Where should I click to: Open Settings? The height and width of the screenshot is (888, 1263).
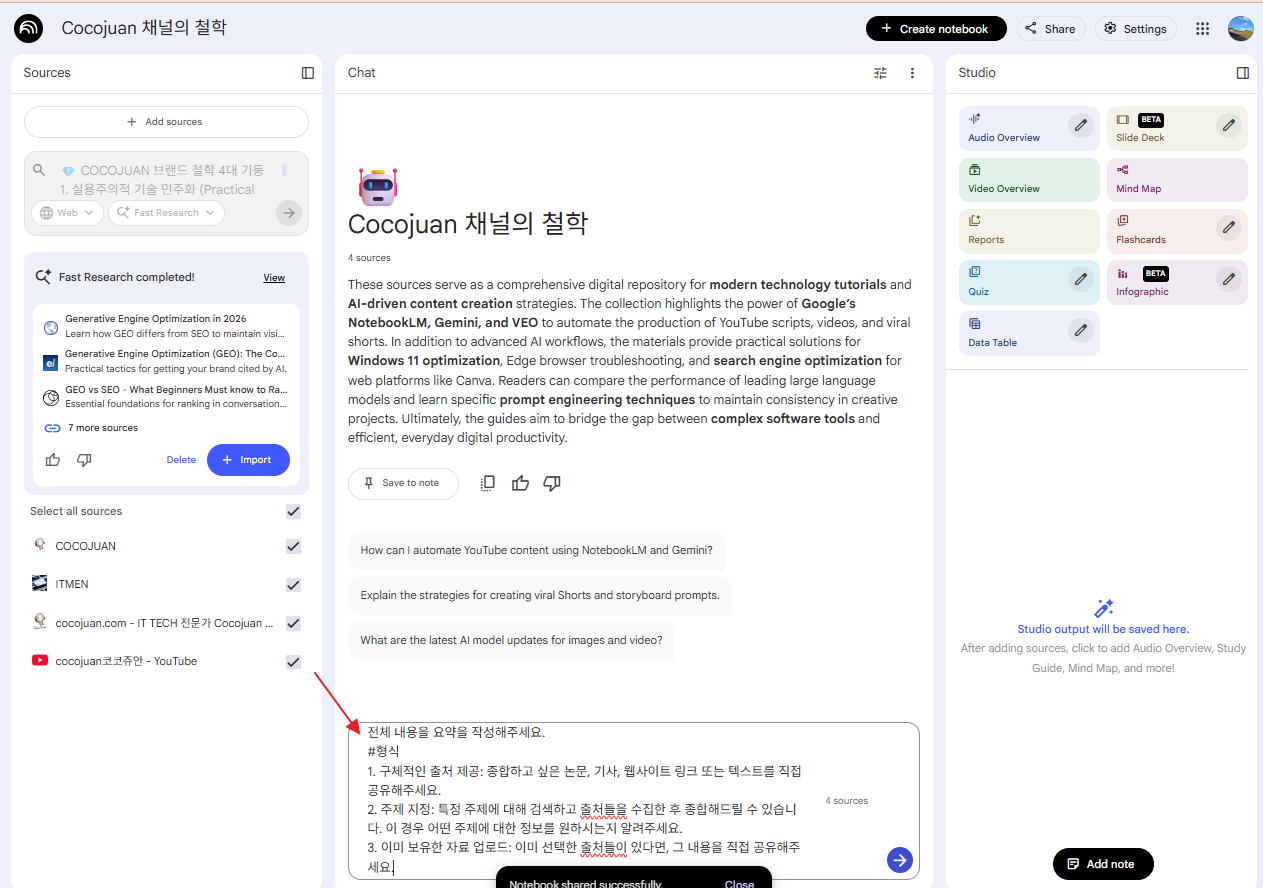pyautogui.click(x=1135, y=29)
